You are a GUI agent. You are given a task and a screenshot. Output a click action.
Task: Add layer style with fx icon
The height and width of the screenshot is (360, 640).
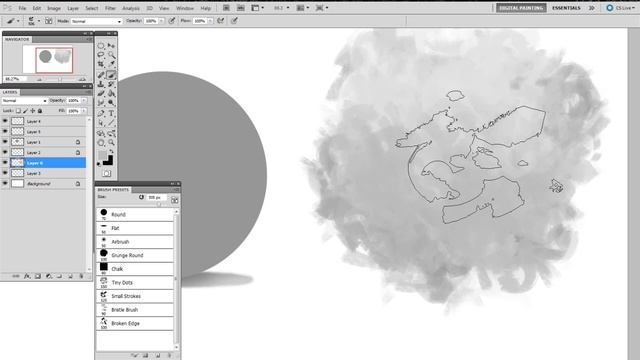coord(27,276)
